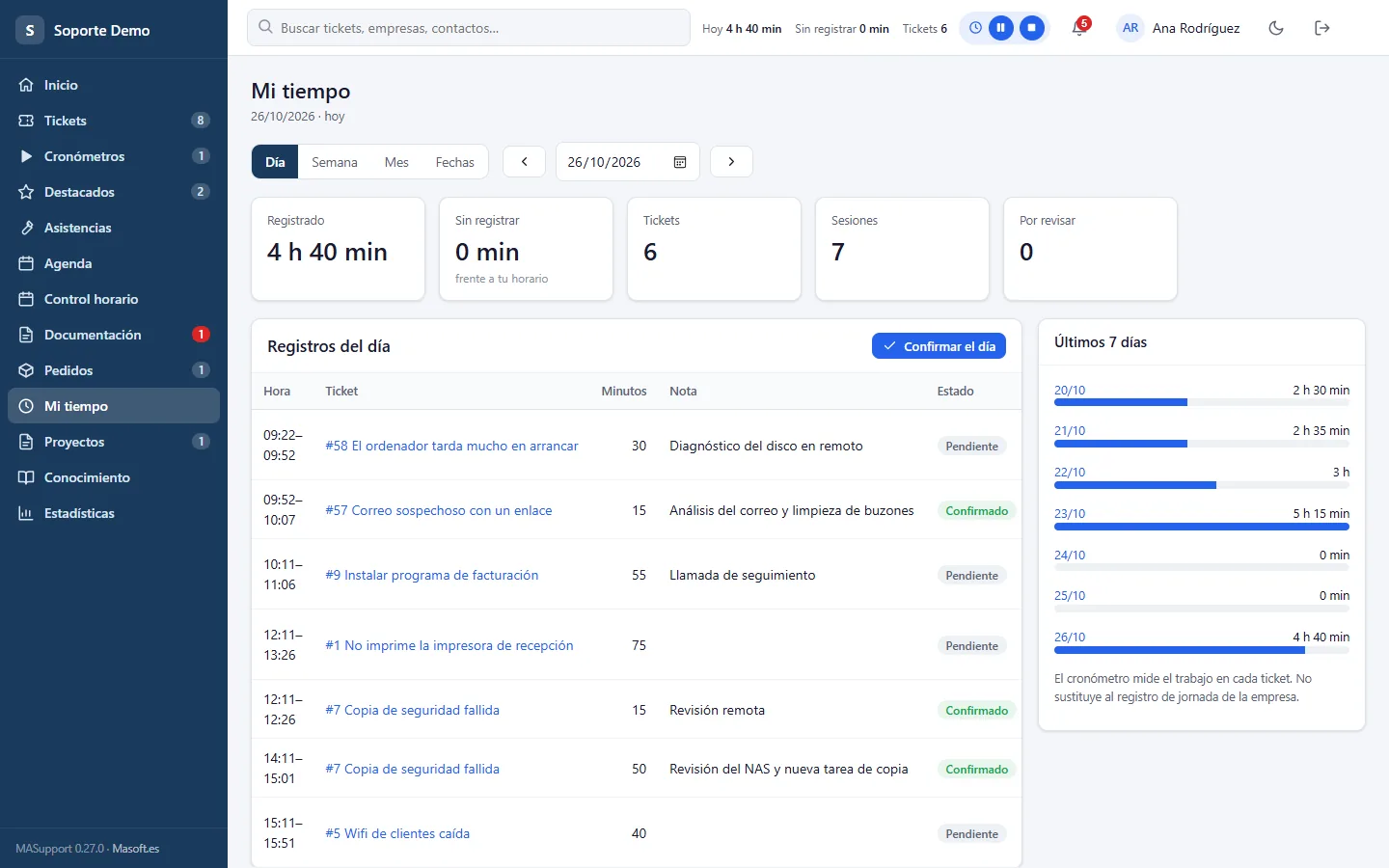Image resolution: width=1389 pixels, height=868 pixels.
Task: Open the notifications bell
Action: (x=1079, y=28)
